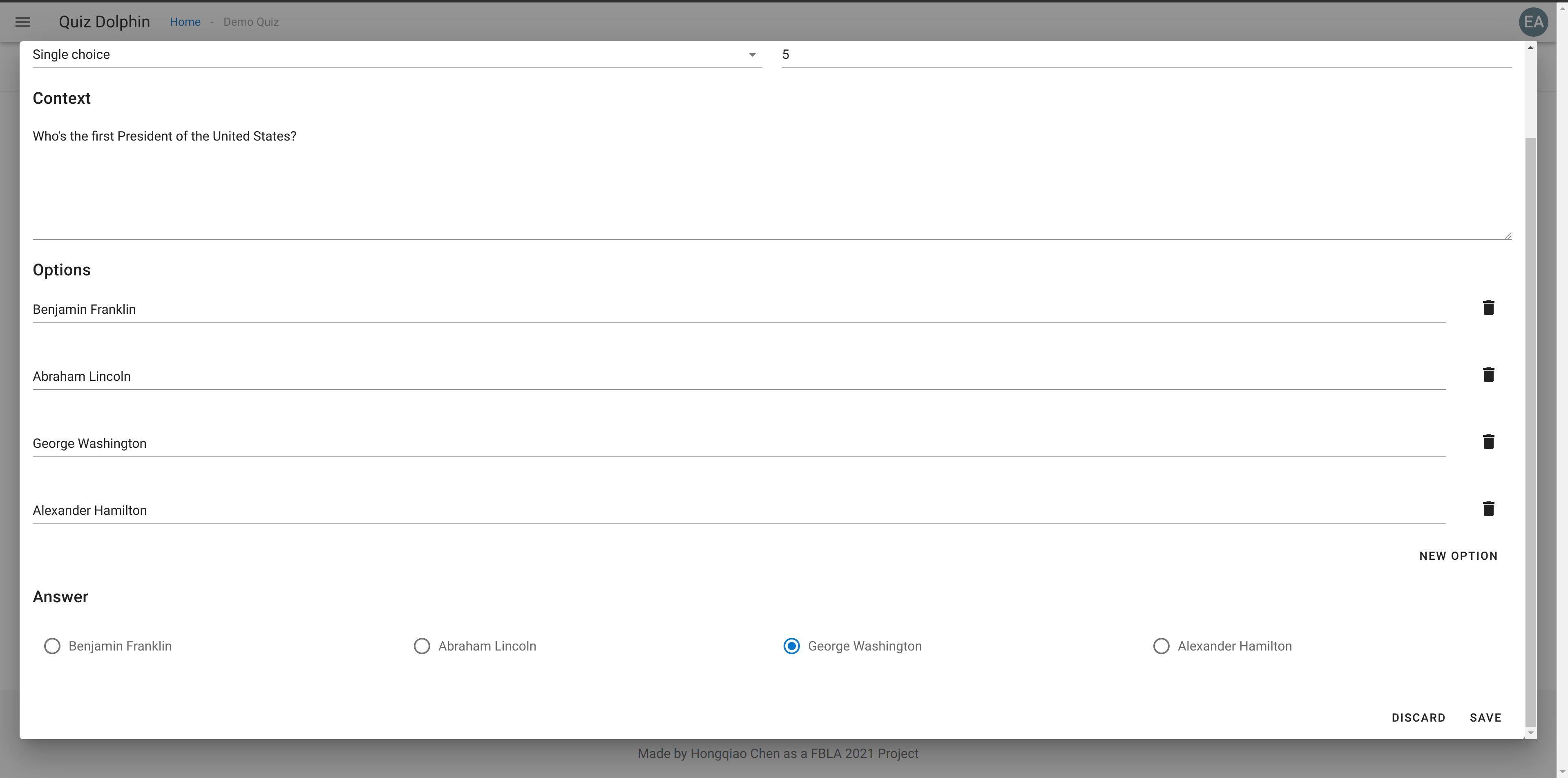Viewport: 1568px width, 778px height.
Task: Navigate to Home breadcrumb link
Action: (x=184, y=20)
